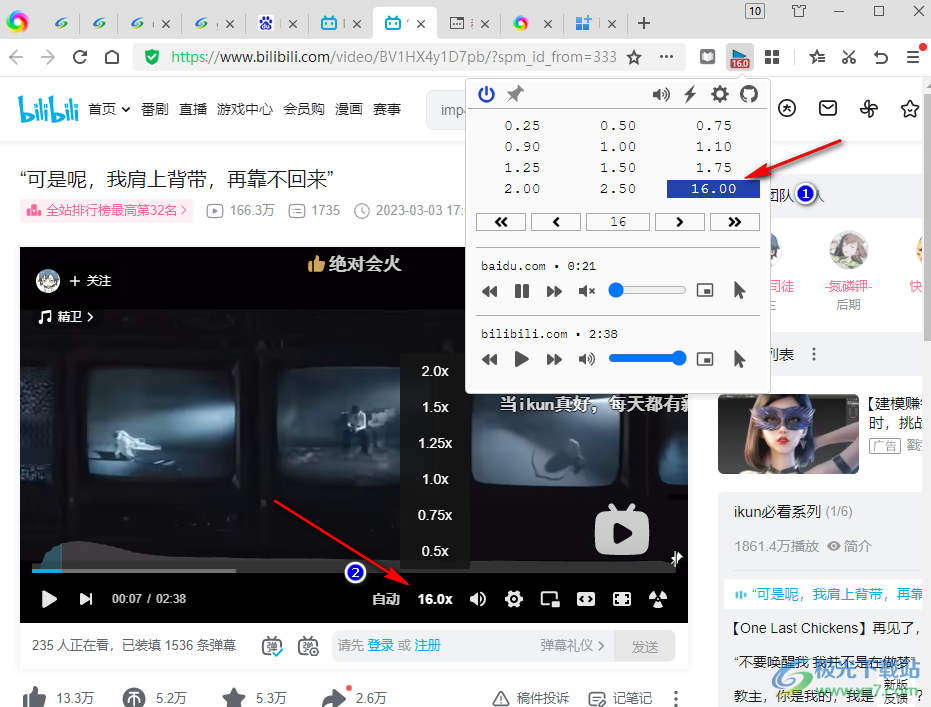Enter player web fullscreen mode
Viewport: 931px width, 707px height.
(622, 599)
